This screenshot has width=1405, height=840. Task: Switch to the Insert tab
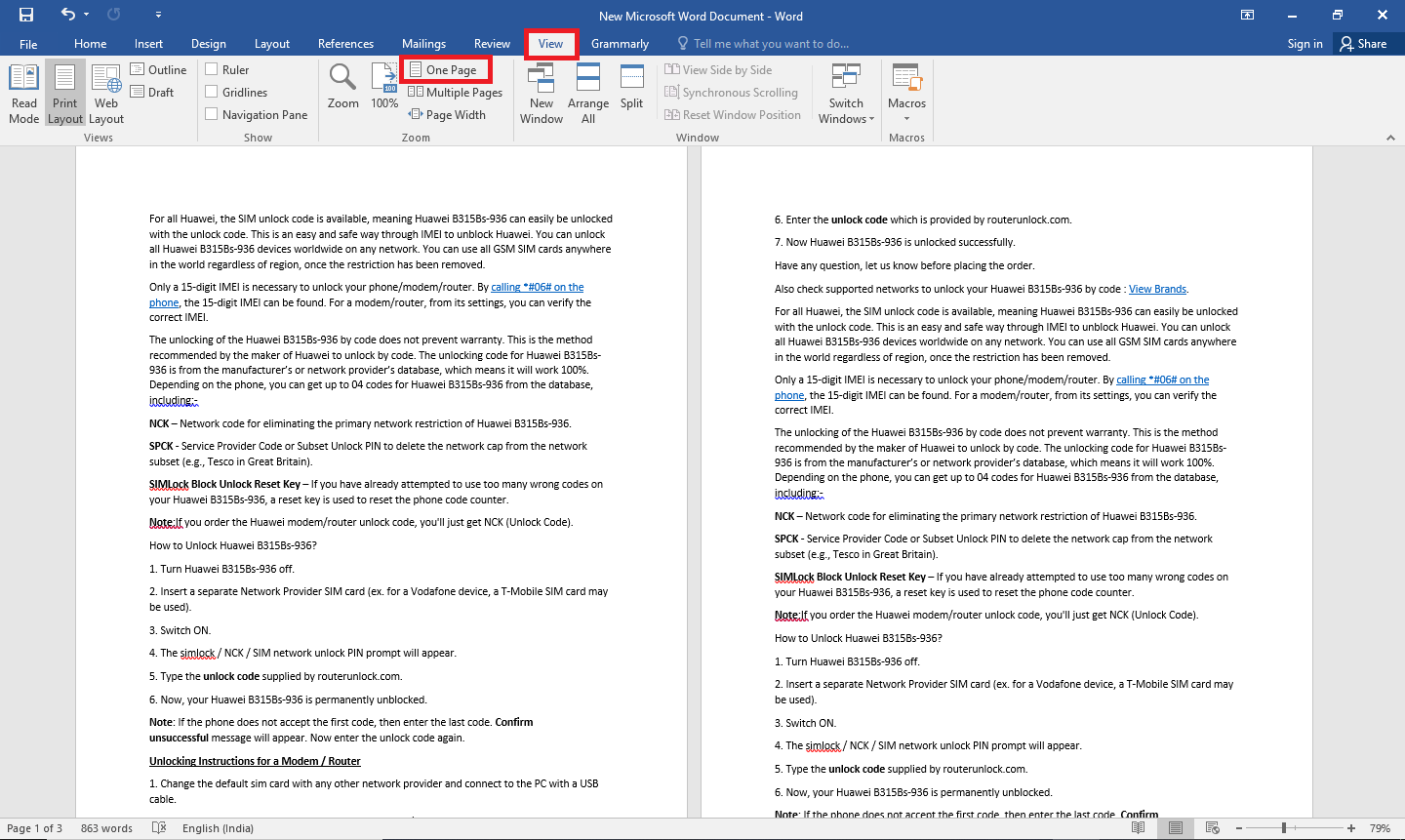148,44
